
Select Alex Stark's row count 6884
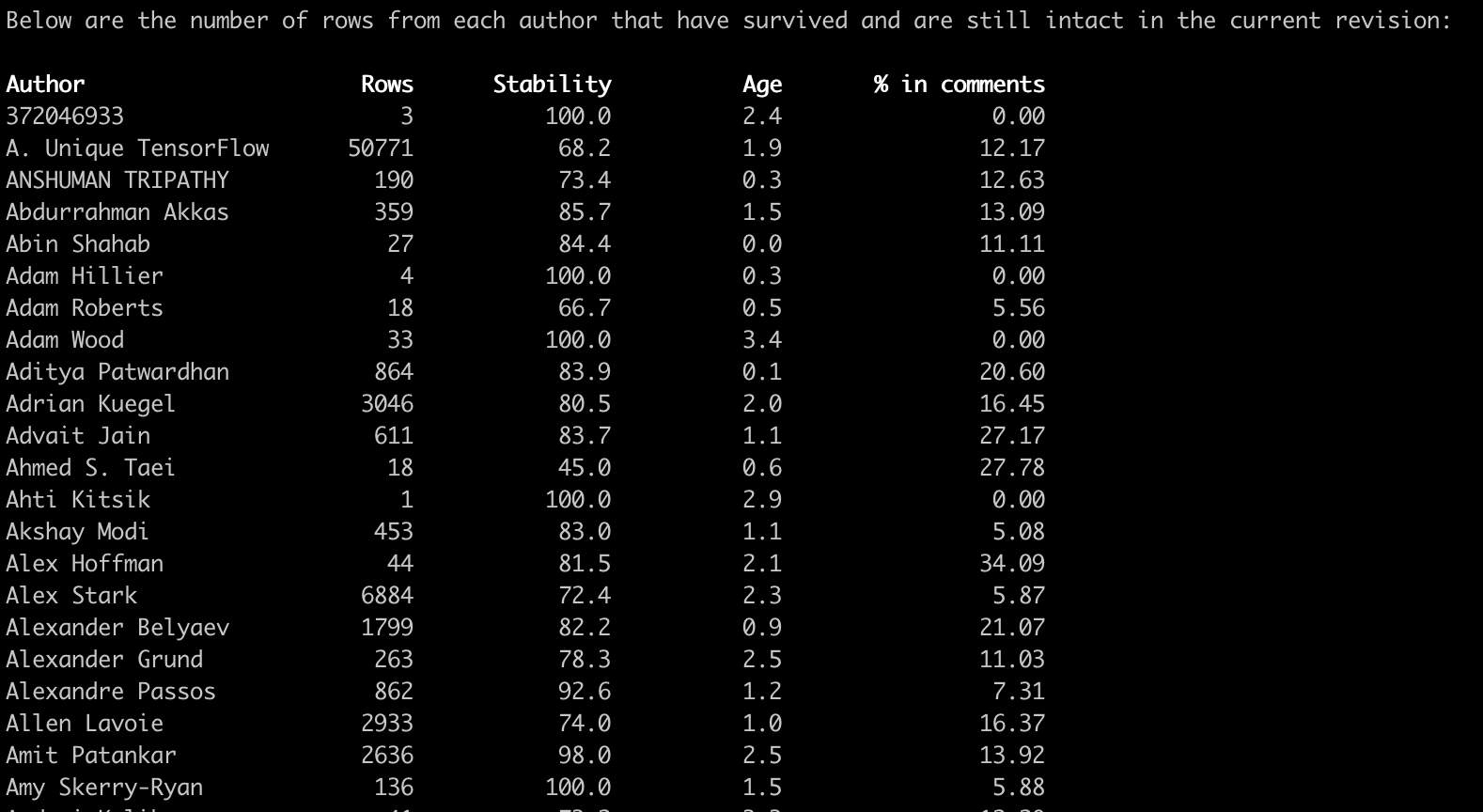[386, 596]
